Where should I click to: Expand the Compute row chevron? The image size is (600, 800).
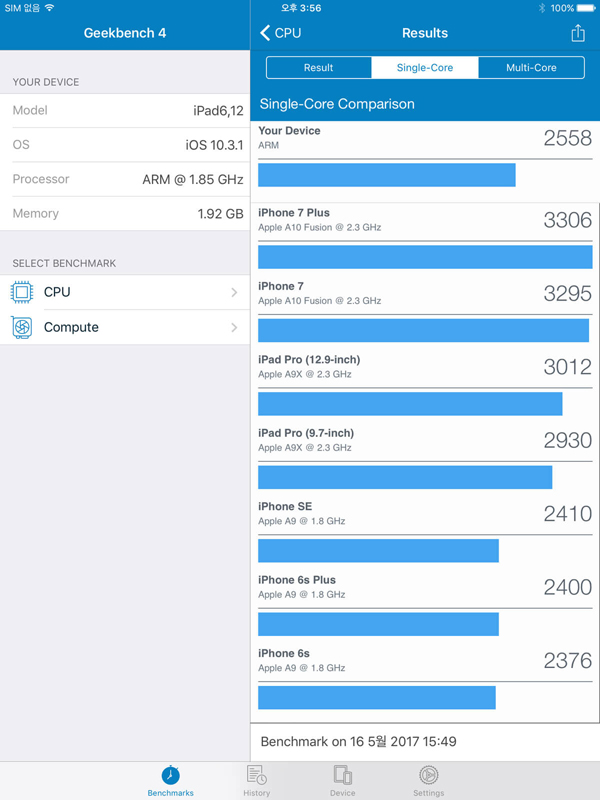(x=234, y=328)
